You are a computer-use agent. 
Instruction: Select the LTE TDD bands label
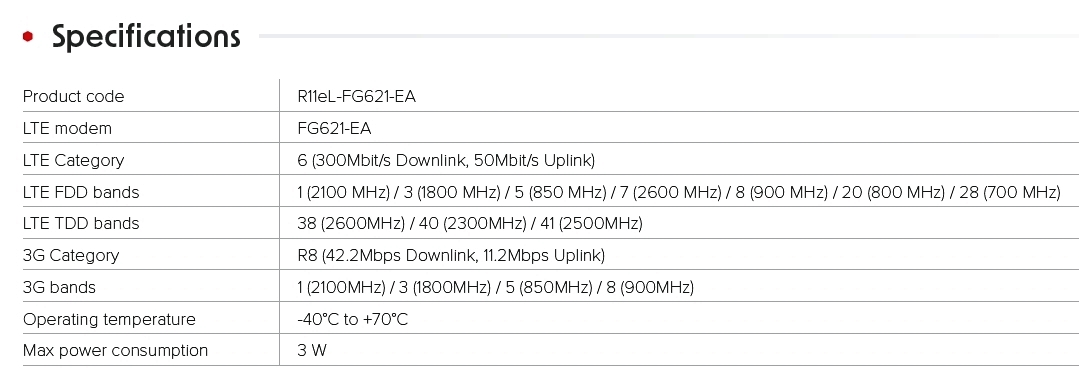click(81, 224)
